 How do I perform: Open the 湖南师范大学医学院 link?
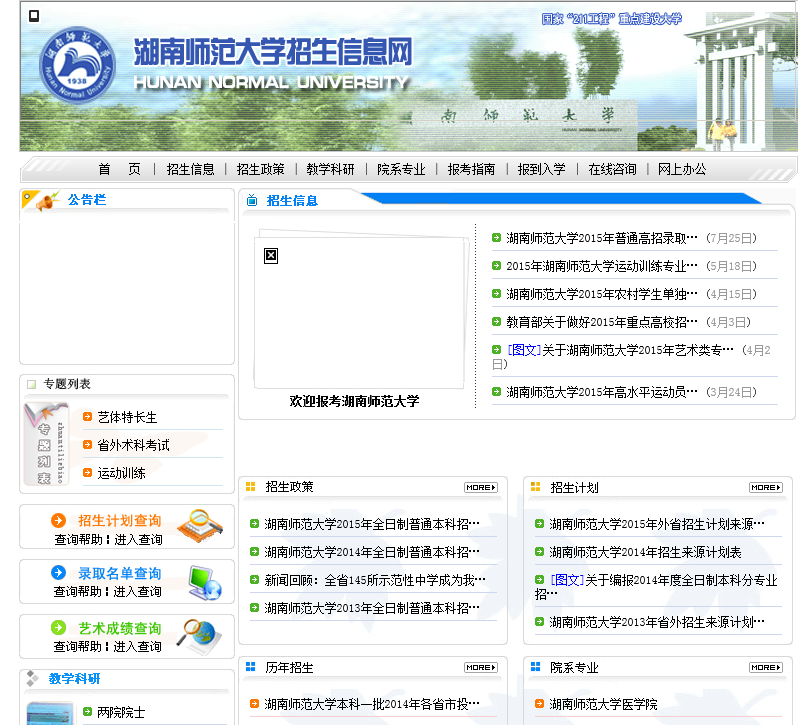point(603,704)
